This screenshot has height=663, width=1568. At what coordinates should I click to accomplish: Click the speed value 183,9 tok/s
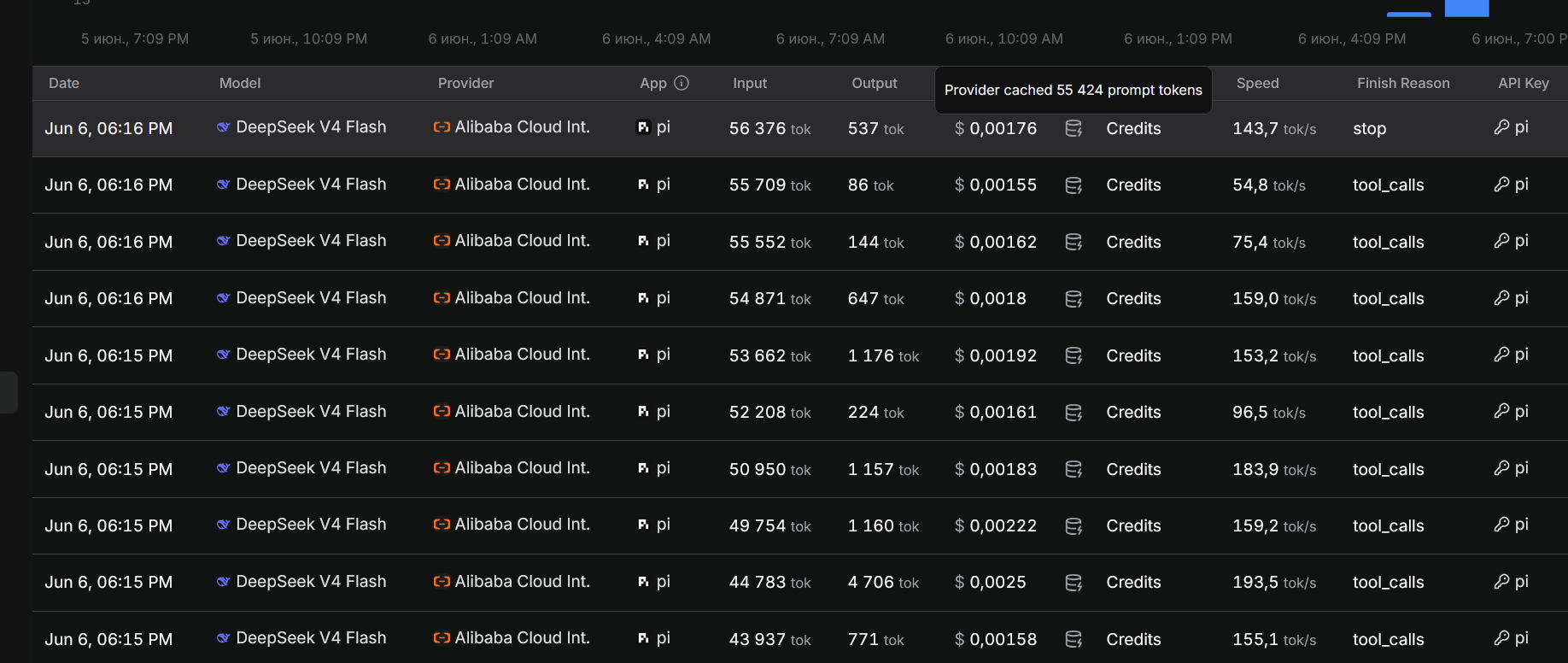(1274, 469)
